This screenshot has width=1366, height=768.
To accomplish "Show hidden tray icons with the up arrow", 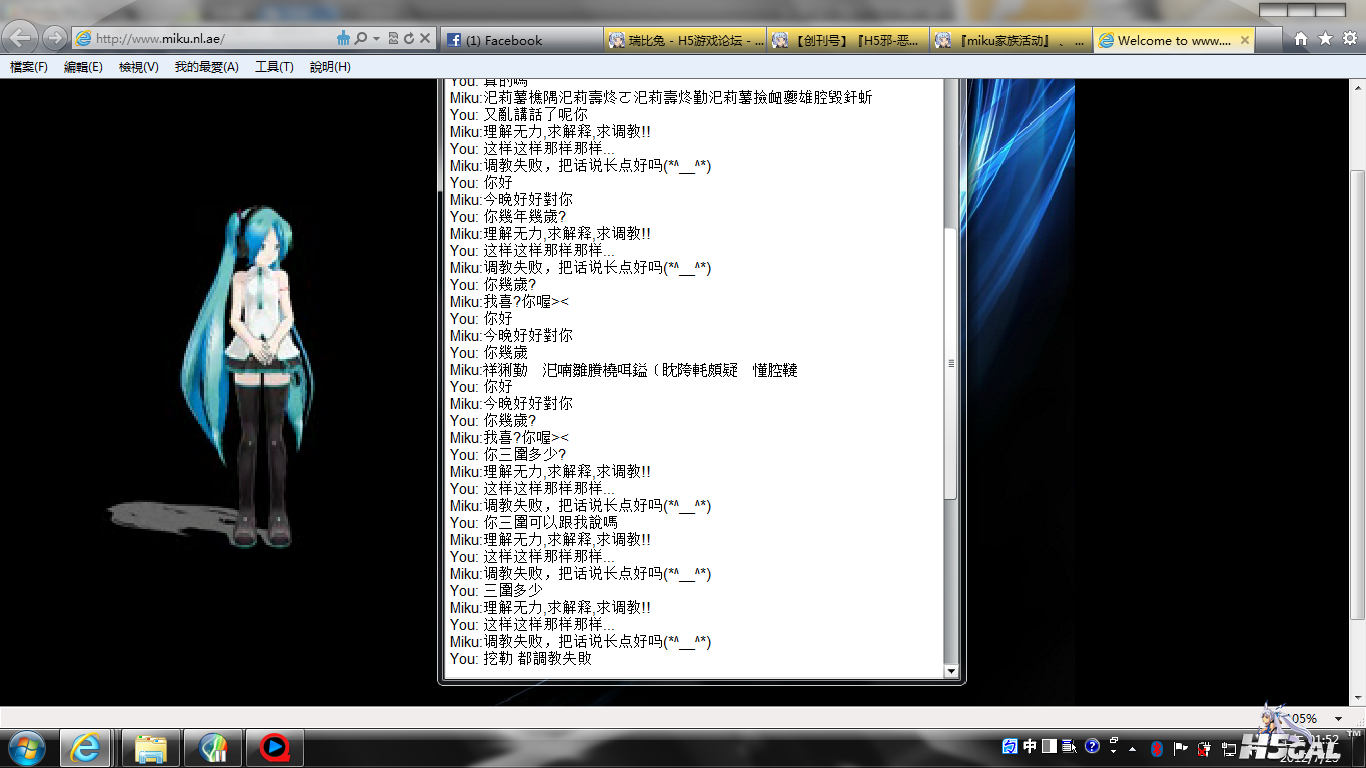I will (1133, 748).
